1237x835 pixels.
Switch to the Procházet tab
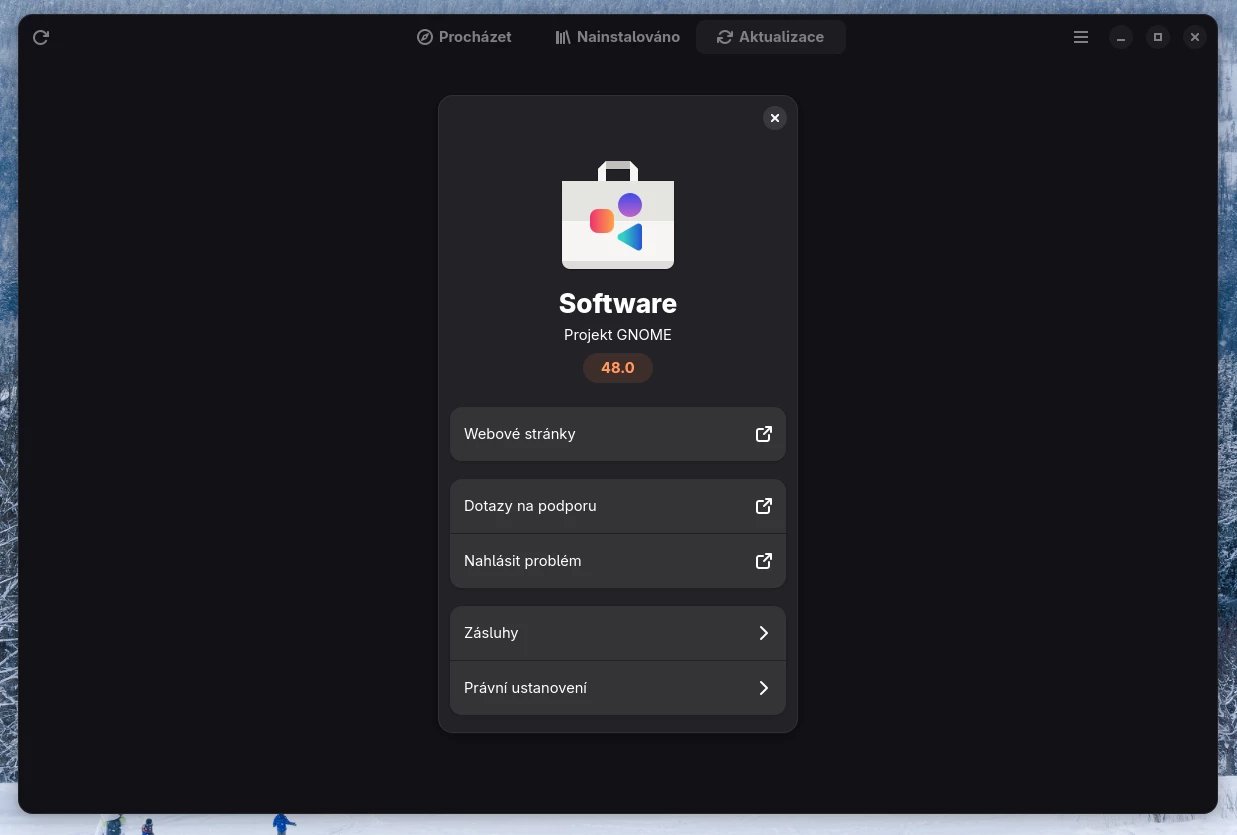pyautogui.click(x=464, y=37)
